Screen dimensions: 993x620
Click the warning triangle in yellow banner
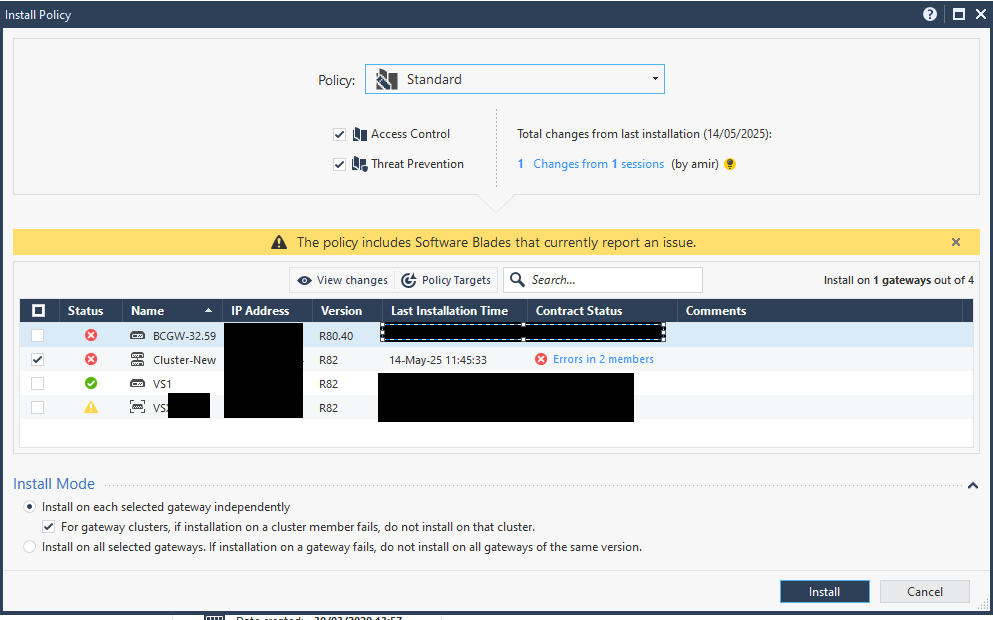279,243
